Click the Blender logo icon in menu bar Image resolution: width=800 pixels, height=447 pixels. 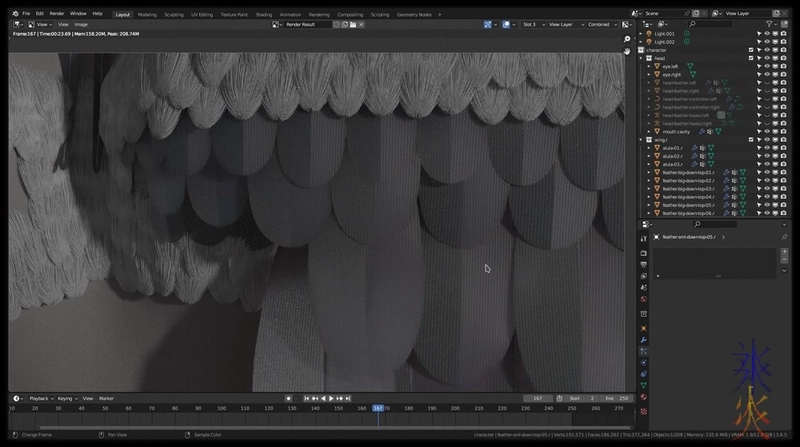pos(15,13)
